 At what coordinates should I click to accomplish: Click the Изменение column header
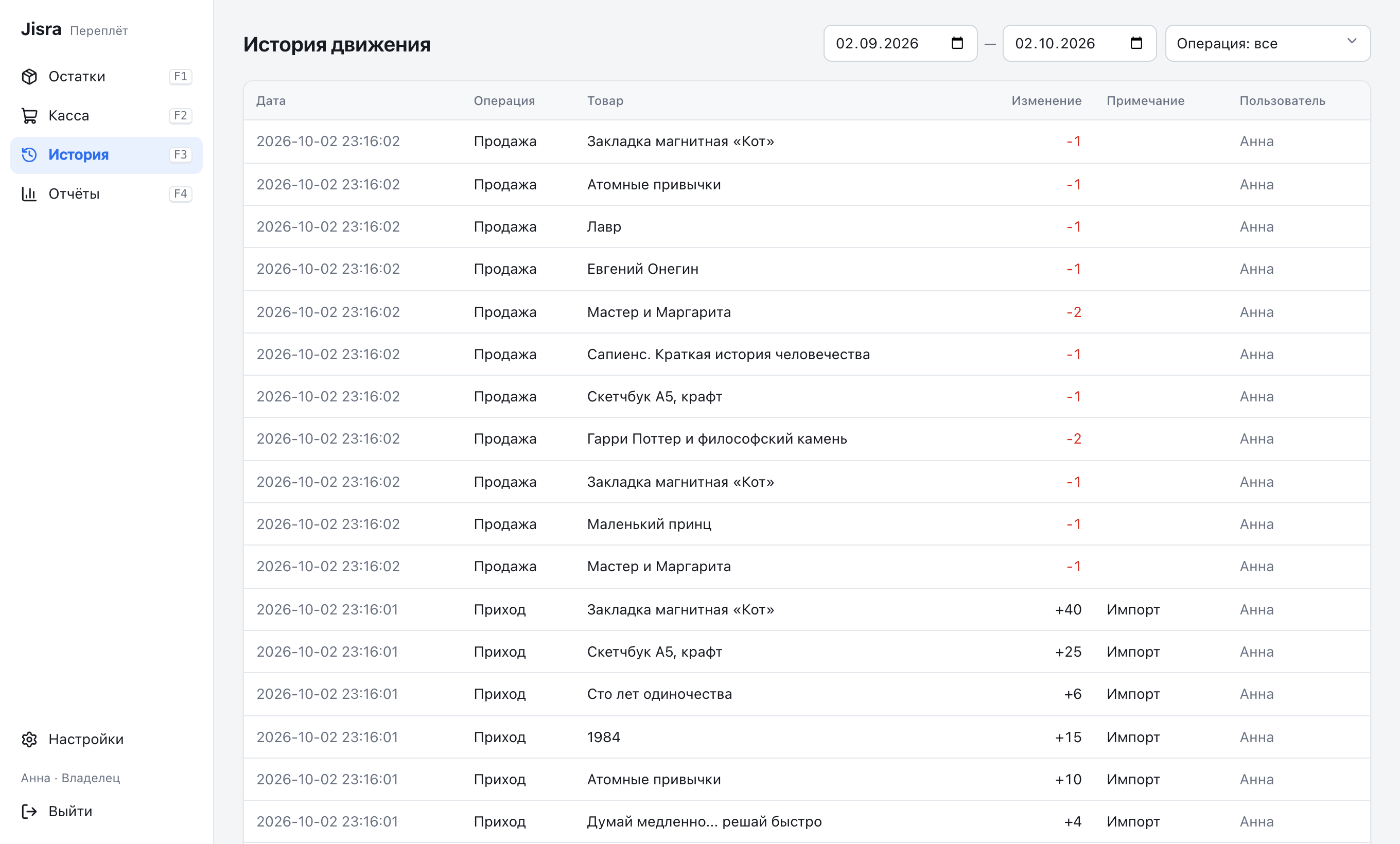(1046, 101)
